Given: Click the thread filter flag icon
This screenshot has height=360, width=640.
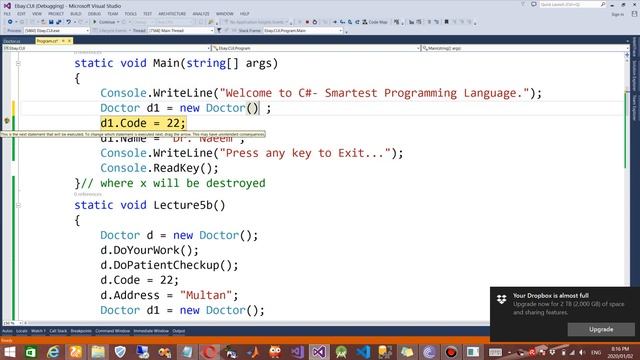Looking at the screenshot, I should (219, 31).
